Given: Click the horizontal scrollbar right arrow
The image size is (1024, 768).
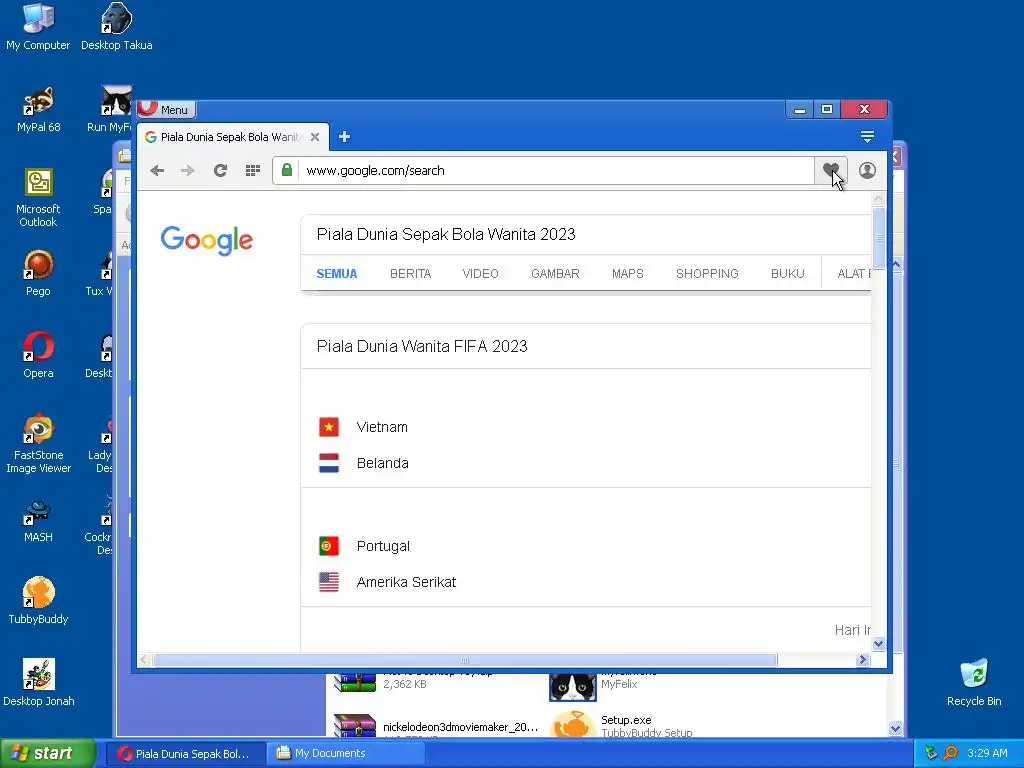Looking at the screenshot, I should click(x=863, y=660).
